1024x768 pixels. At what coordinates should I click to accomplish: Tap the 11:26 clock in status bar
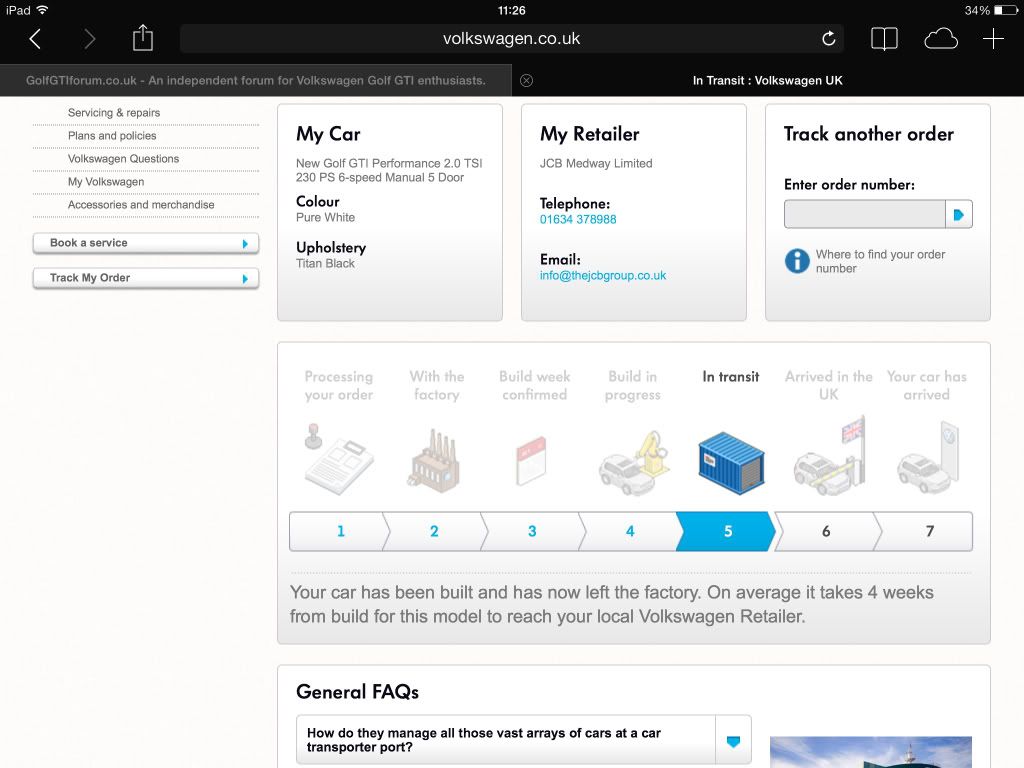[x=511, y=10]
